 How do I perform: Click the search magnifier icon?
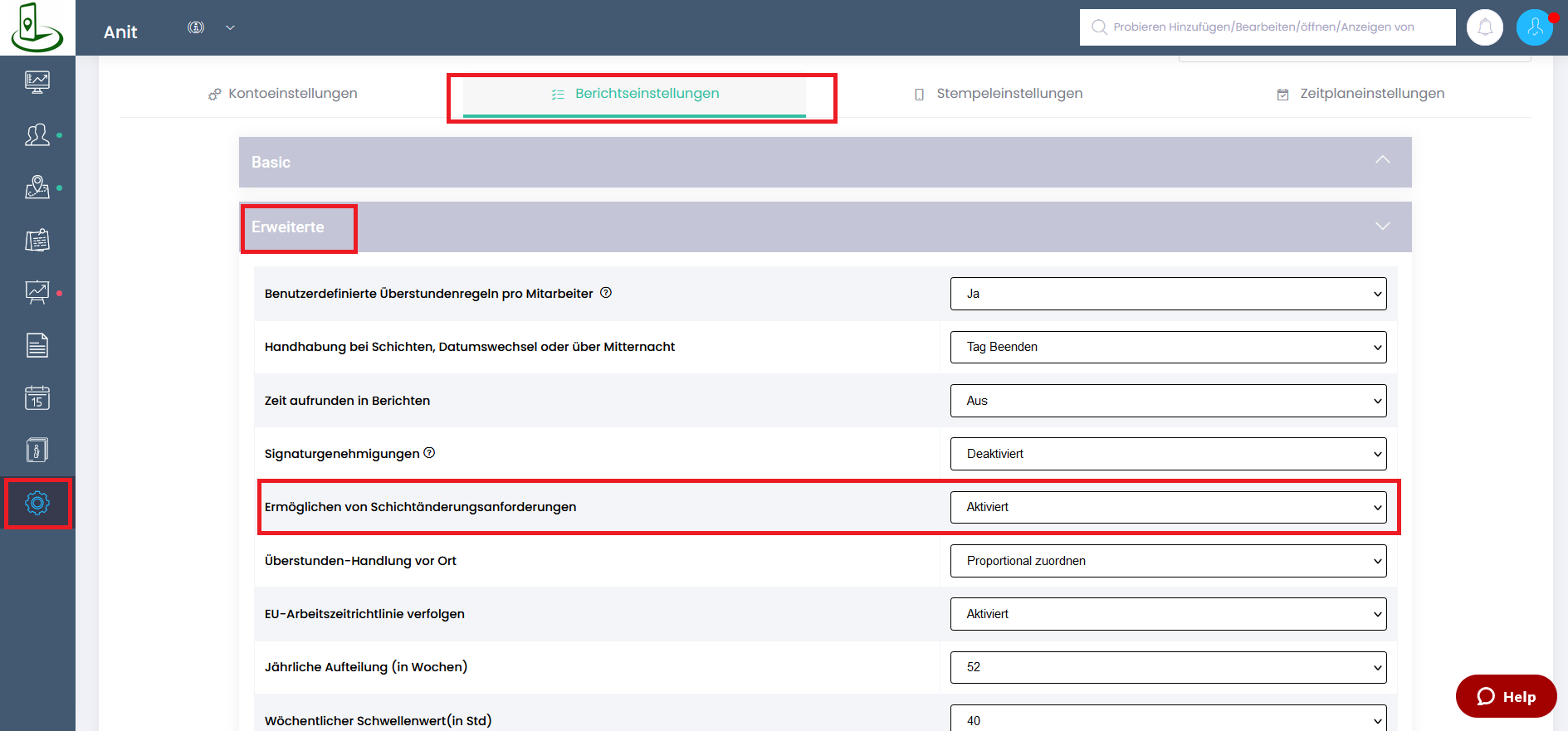tap(1099, 27)
